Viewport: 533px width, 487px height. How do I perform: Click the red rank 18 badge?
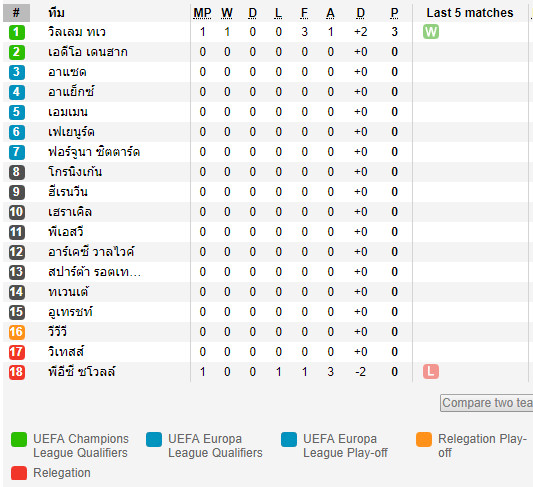coord(17,372)
